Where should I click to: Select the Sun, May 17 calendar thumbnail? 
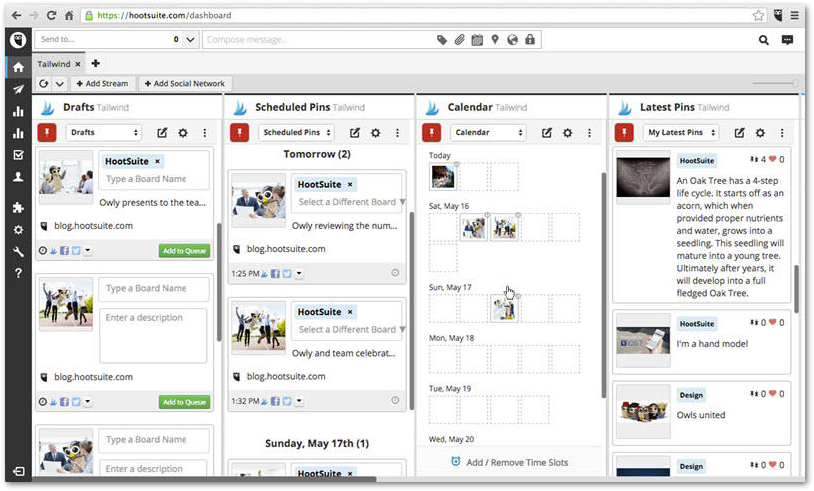click(504, 309)
